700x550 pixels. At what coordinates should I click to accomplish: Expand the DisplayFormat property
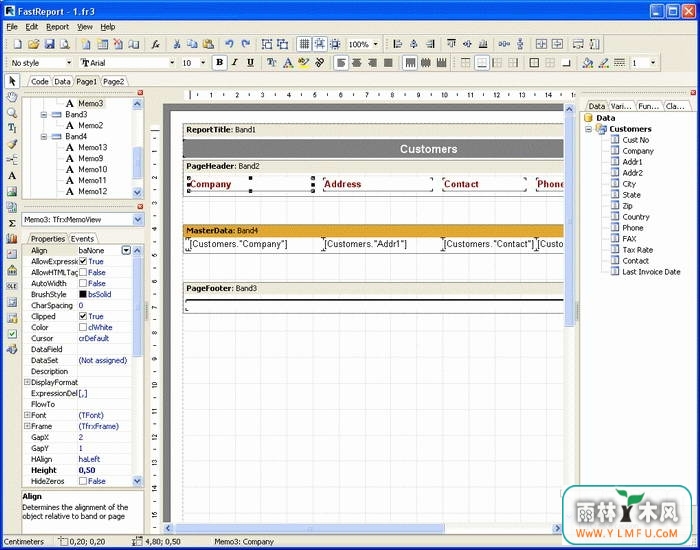(27, 382)
